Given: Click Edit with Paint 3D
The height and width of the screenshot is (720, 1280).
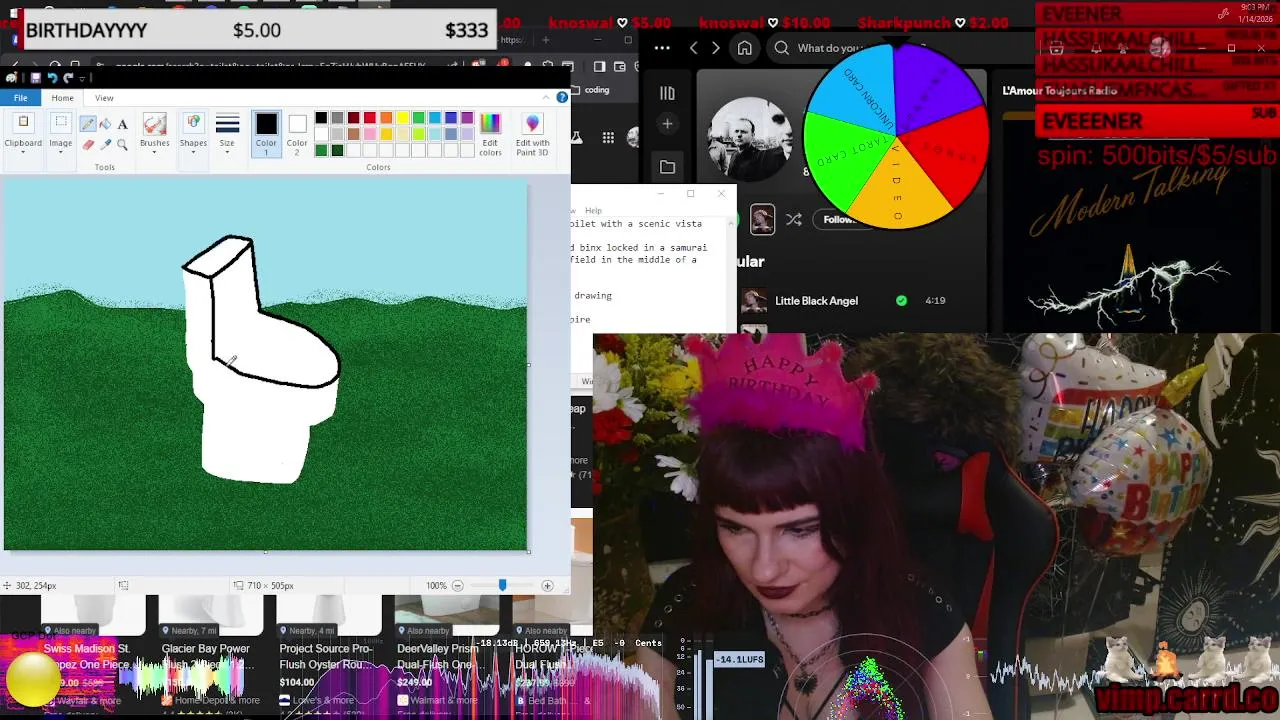Looking at the screenshot, I should pyautogui.click(x=532, y=133).
